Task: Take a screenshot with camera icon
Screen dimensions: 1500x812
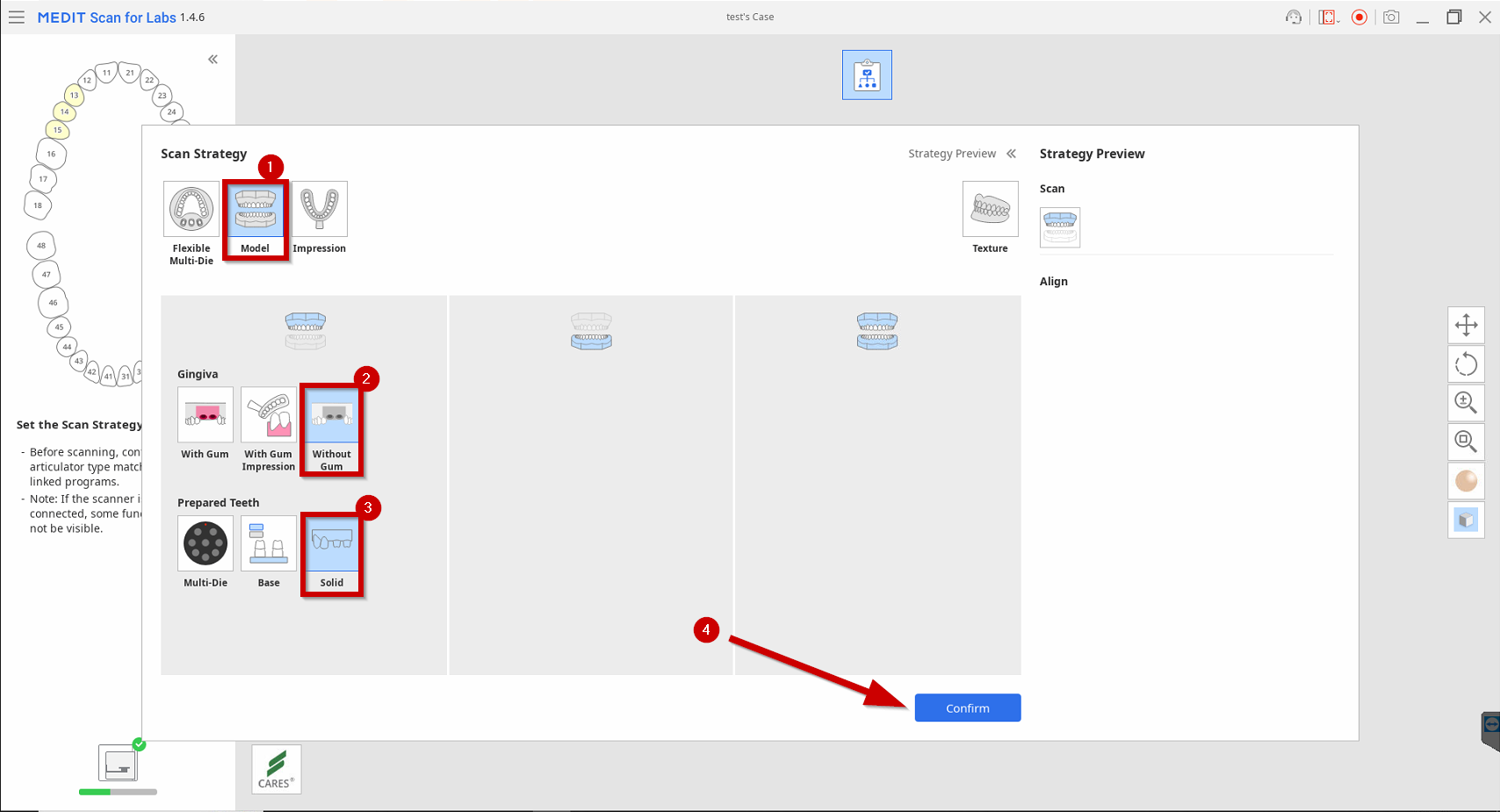Action: click(1391, 17)
